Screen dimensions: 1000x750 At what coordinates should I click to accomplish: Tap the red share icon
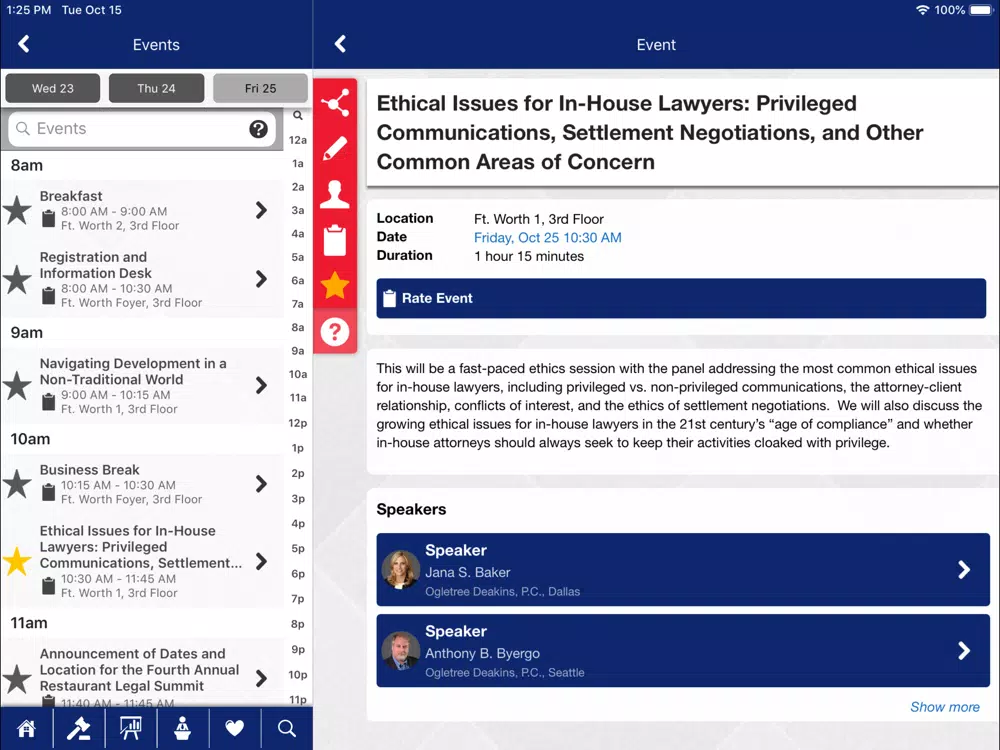click(335, 103)
